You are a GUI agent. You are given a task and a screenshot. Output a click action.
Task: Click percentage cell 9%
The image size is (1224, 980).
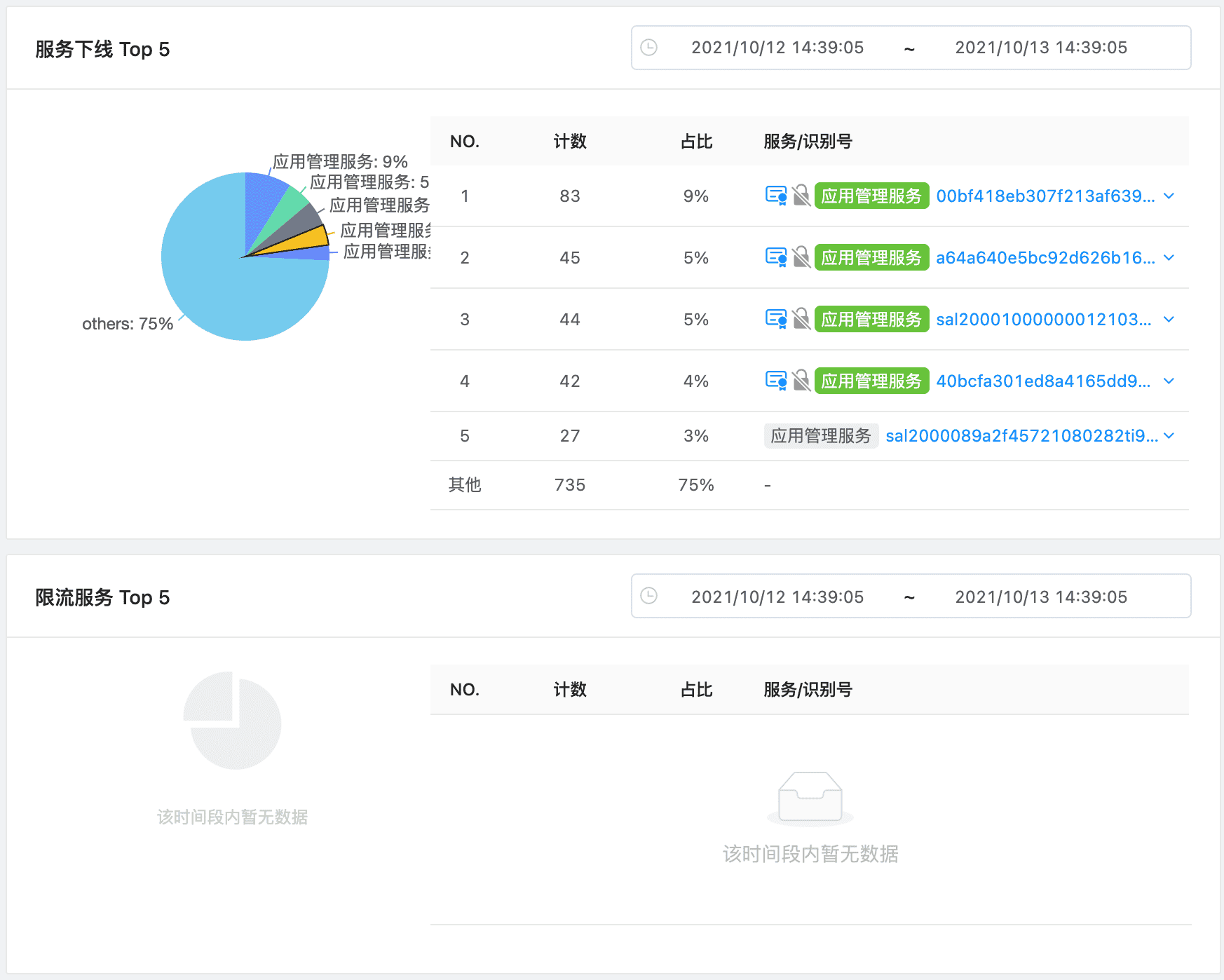[696, 196]
